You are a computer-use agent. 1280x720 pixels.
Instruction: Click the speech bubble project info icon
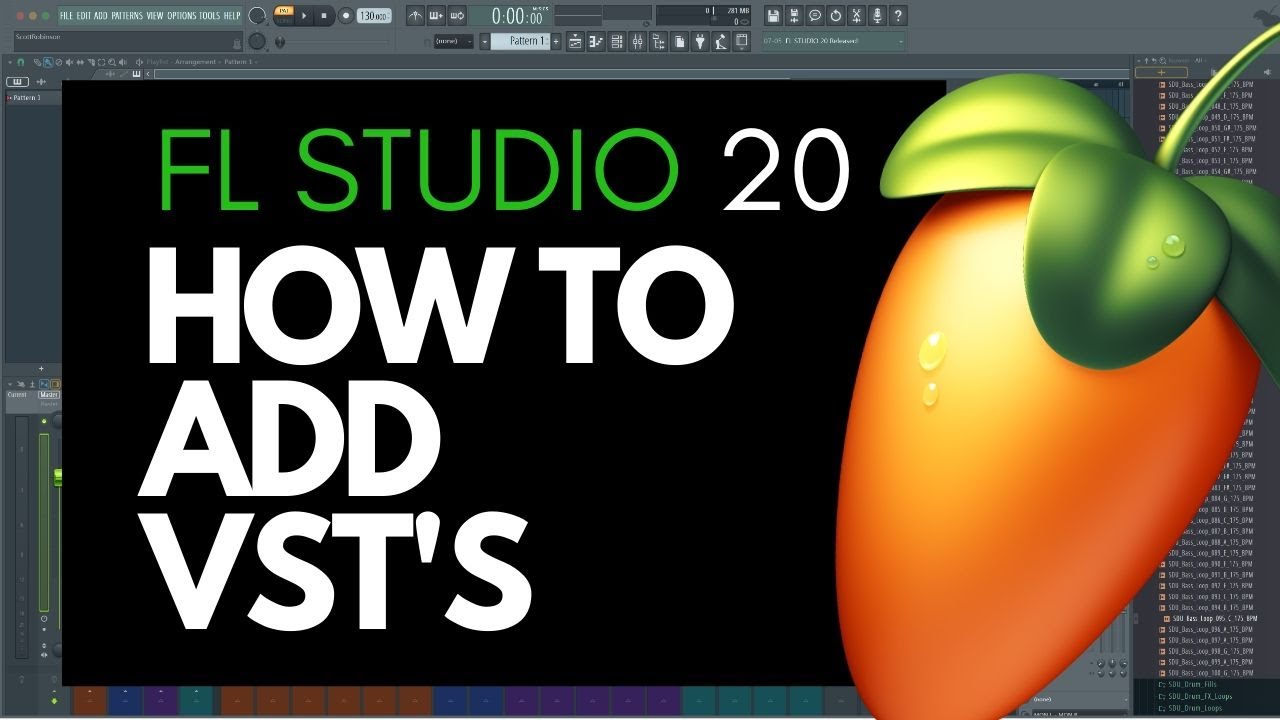815,16
